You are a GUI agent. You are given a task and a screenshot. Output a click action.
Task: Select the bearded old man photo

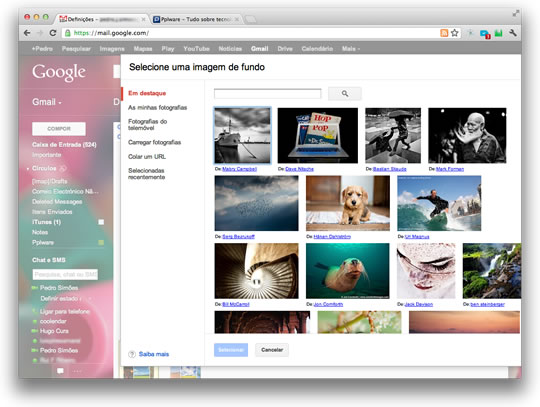click(x=467, y=135)
